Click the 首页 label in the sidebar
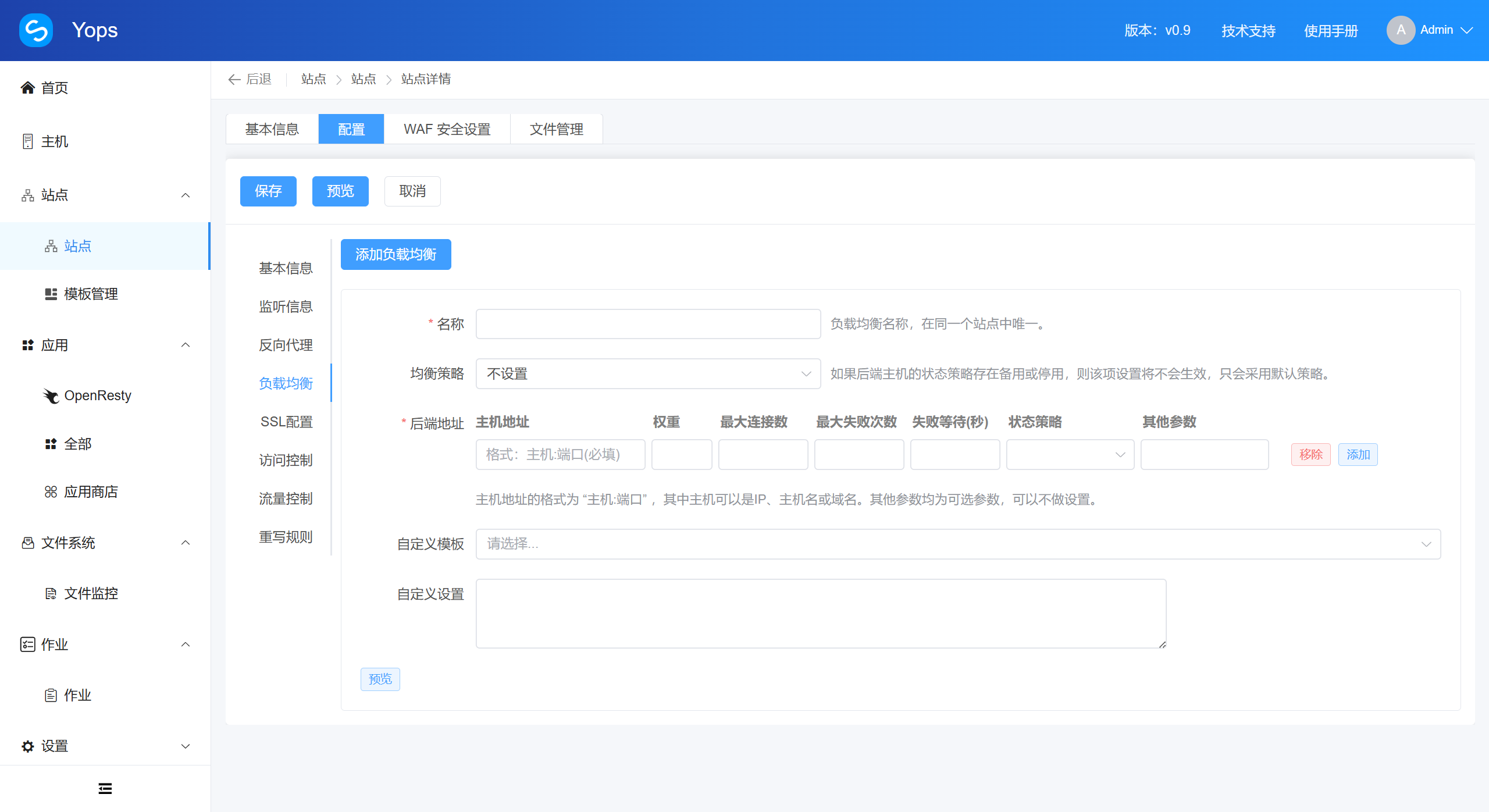This screenshot has width=1489, height=812. pyautogui.click(x=55, y=88)
